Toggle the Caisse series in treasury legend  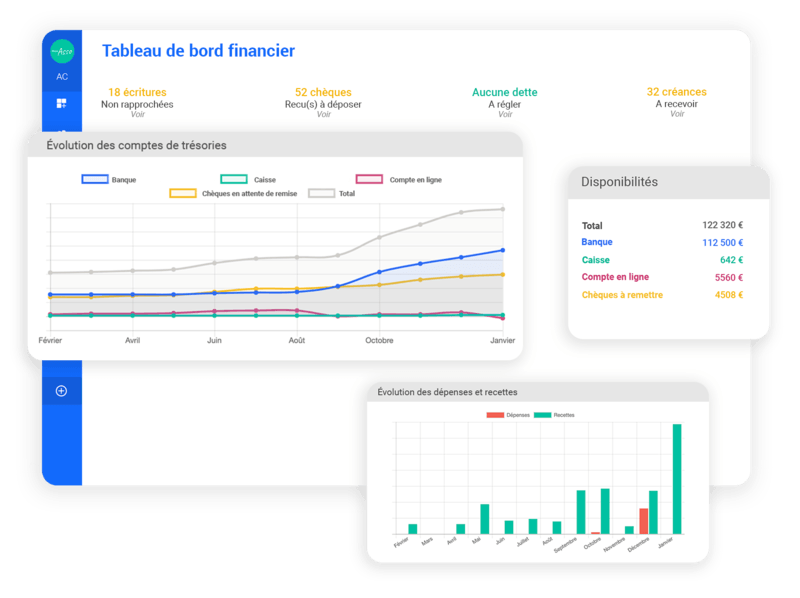[x=248, y=180]
